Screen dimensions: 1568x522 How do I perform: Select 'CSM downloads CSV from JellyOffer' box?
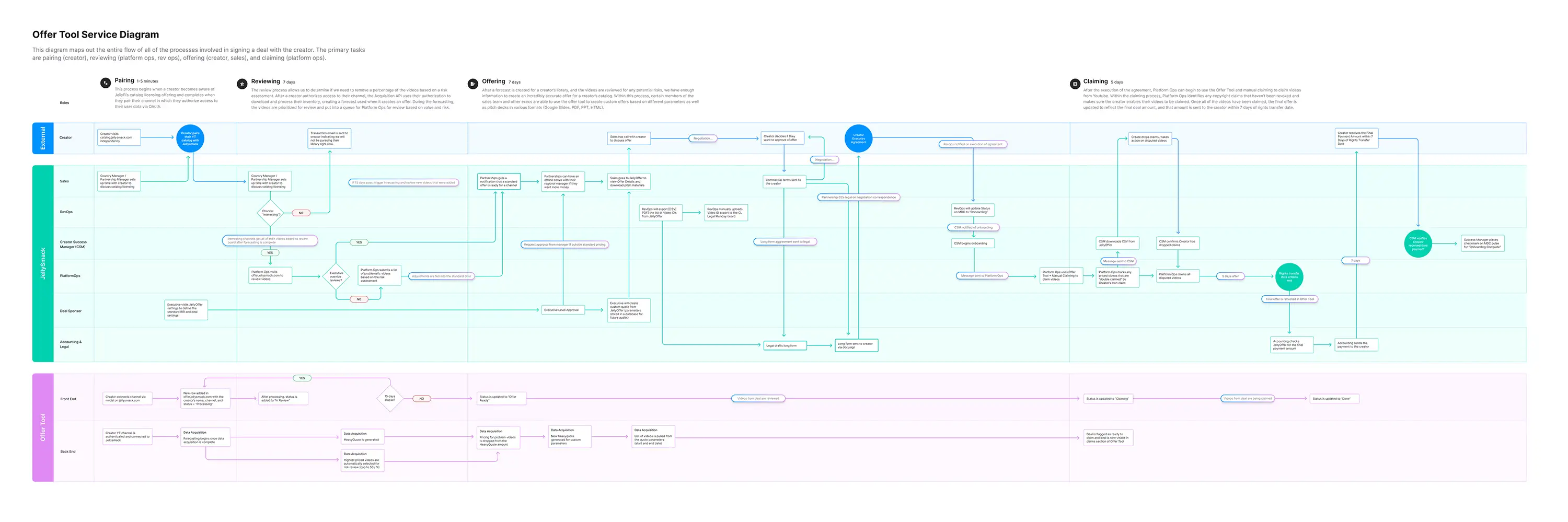(x=1117, y=243)
